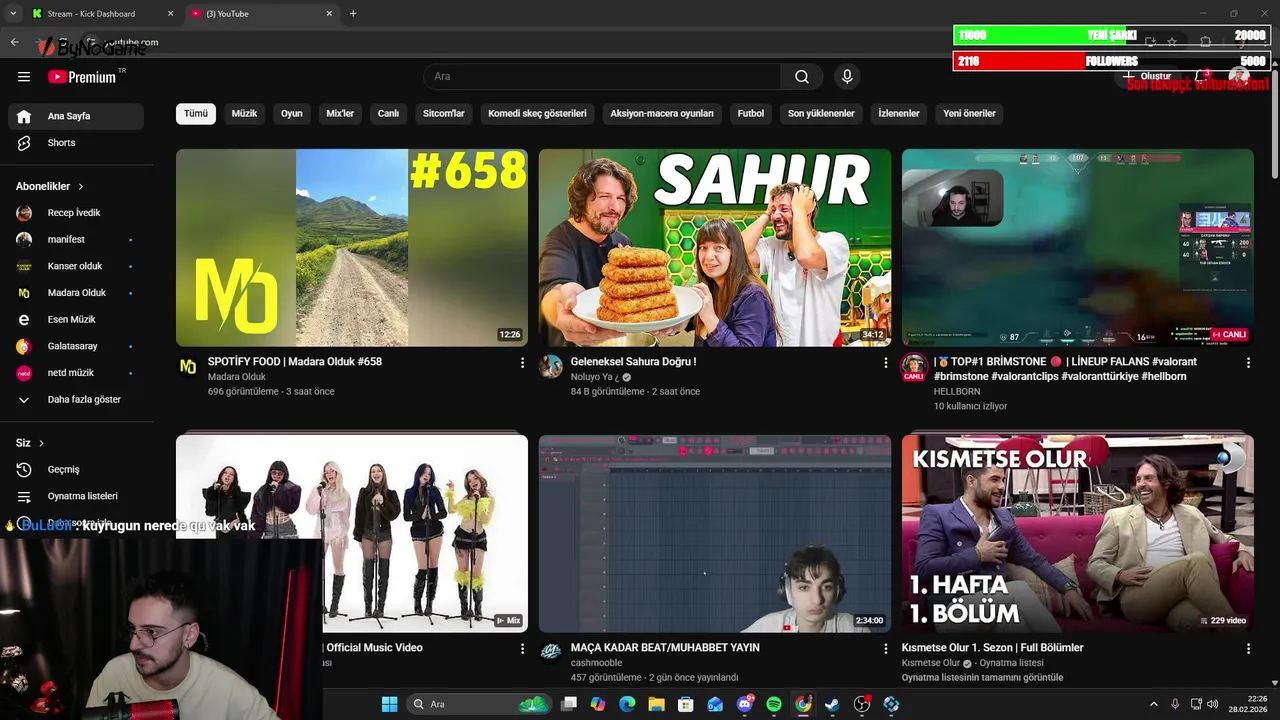The image size is (1280, 720).
Task: Open Kısmetse Olur playlist thumbnail
Action: 1078,533
